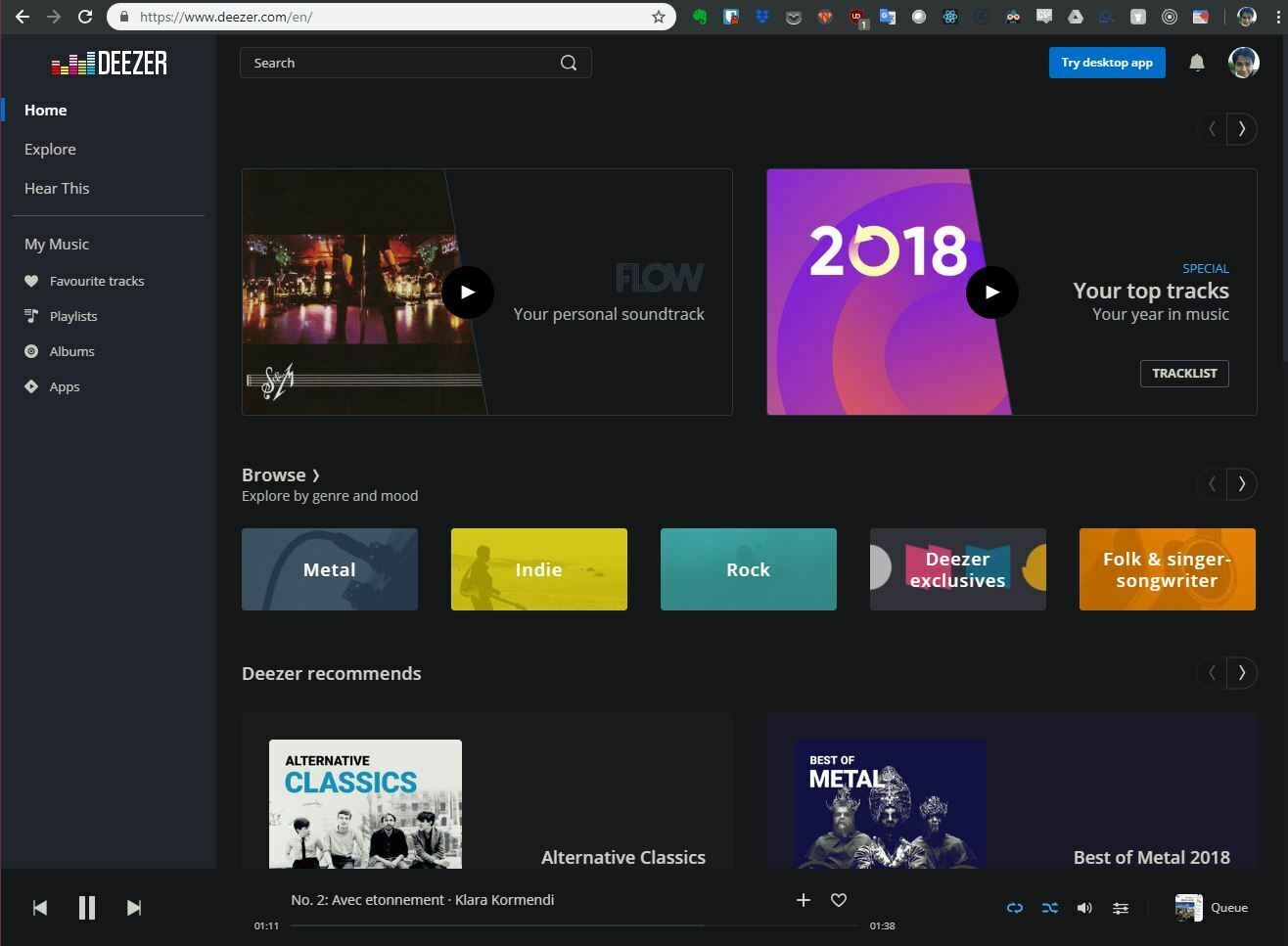The width and height of the screenshot is (1288, 946).
Task: Open Explore in sidebar
Action: pos(50,149)
